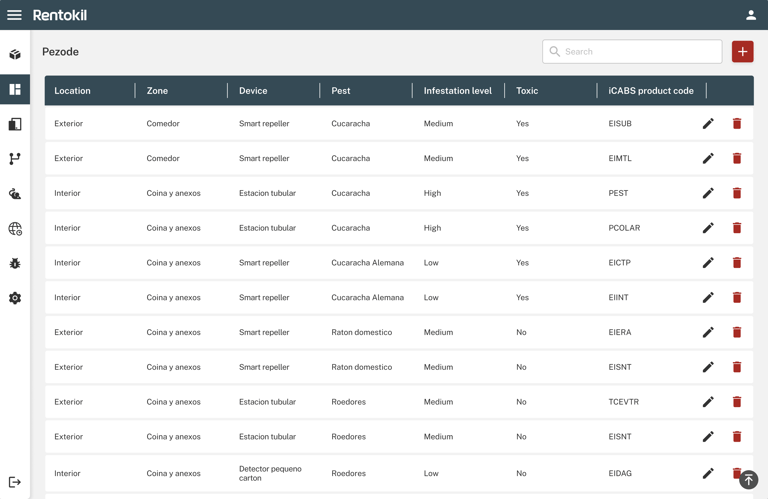Delete the row with code EIERA
Screen dimensions: 768x499
click(x=737, y=332)
